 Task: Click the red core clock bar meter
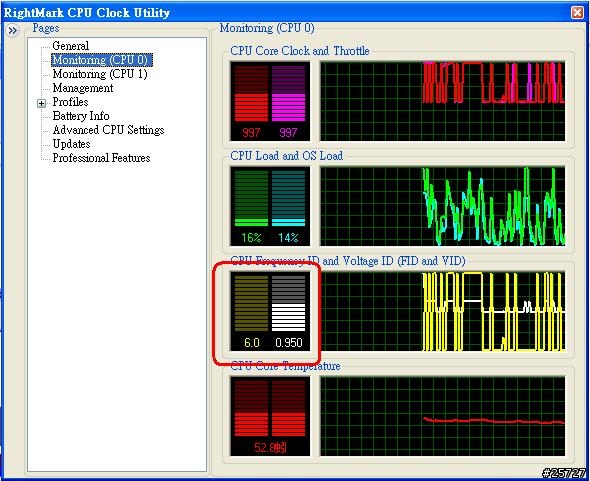251,94
